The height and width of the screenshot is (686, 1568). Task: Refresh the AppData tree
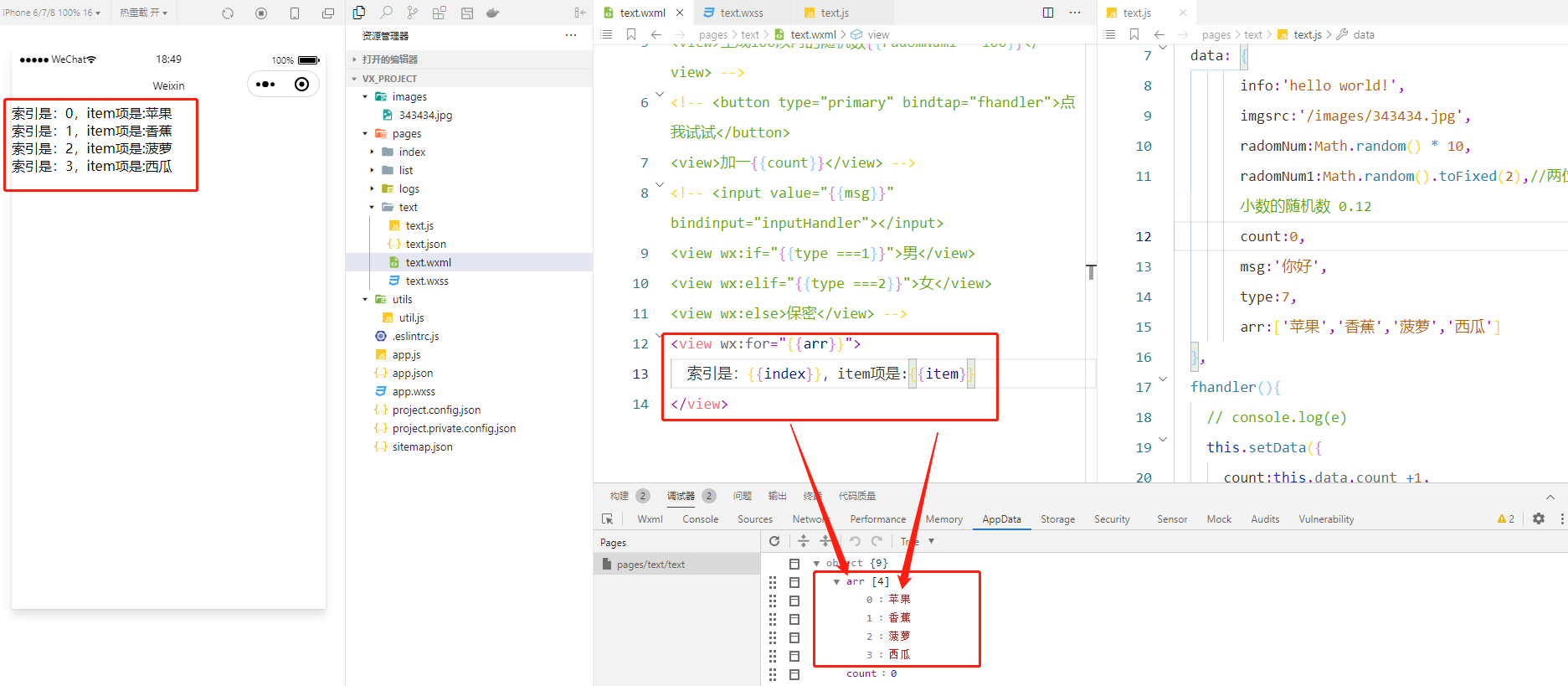(774, 541)
